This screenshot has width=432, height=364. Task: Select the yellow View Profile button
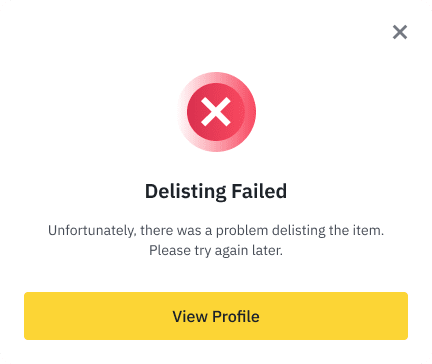(x=216, y=316)
